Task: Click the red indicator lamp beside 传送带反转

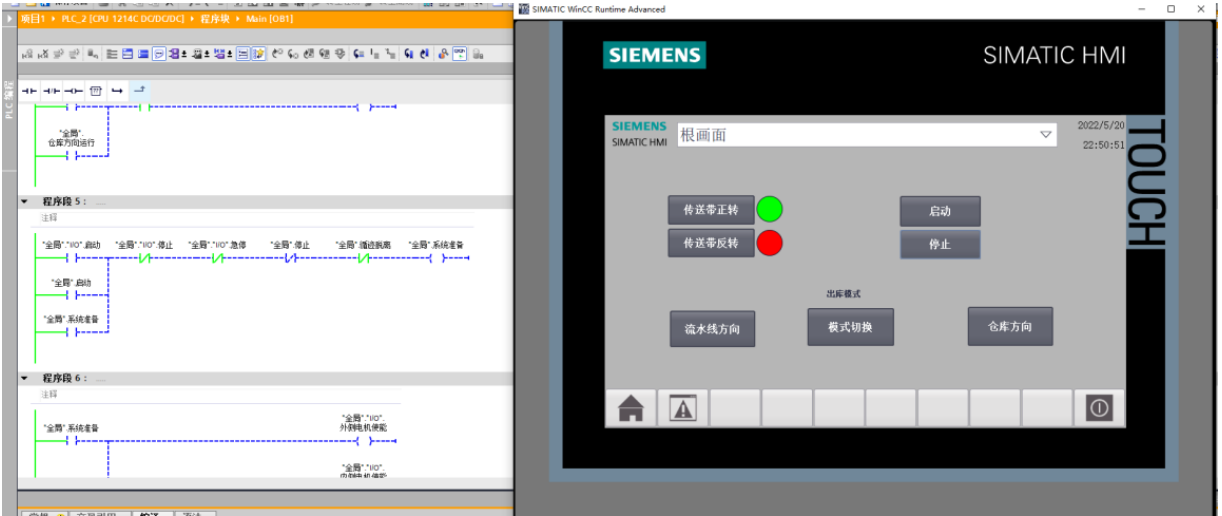Action: 769,242
